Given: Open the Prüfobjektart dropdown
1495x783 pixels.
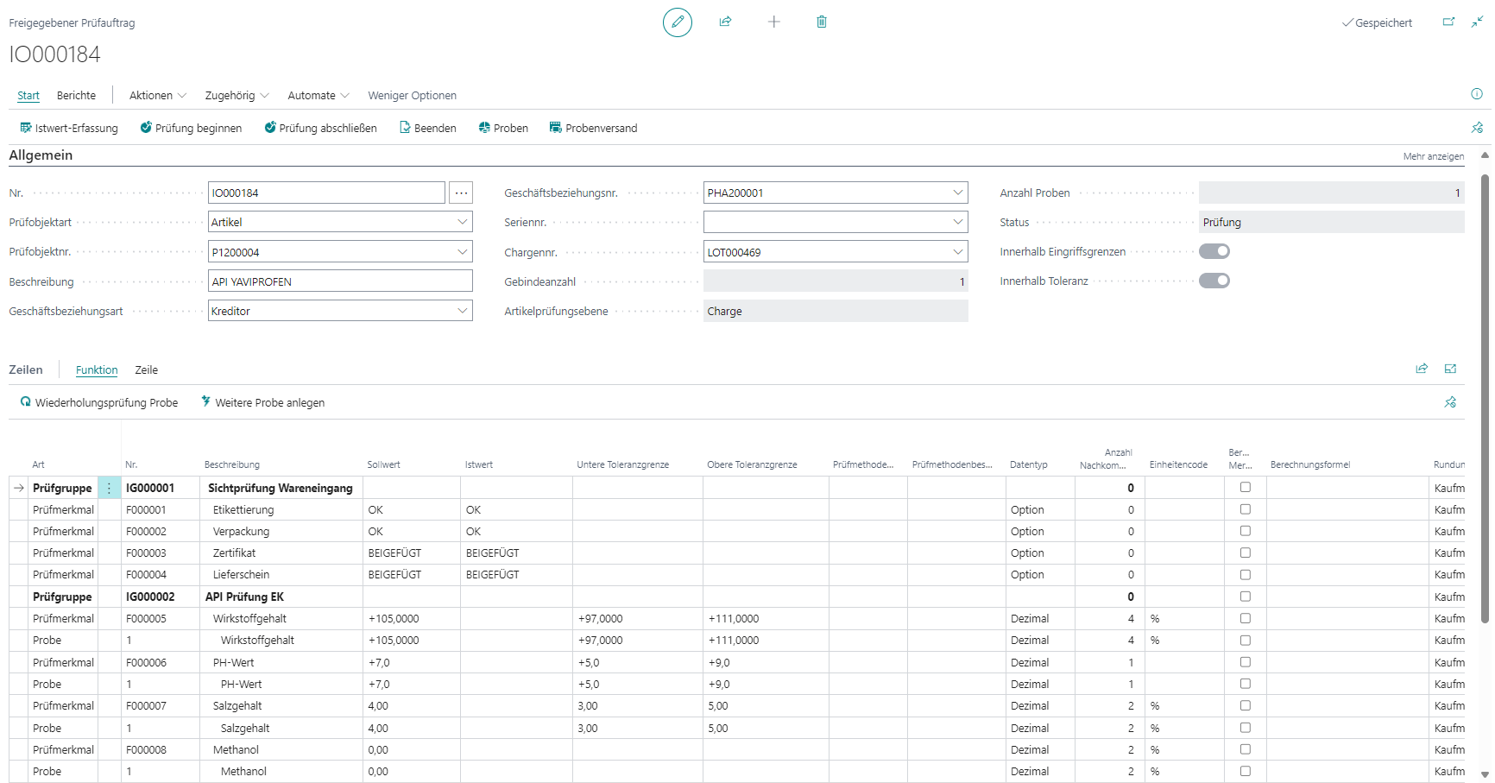Looking at the screenshot, I should (463, 221).
